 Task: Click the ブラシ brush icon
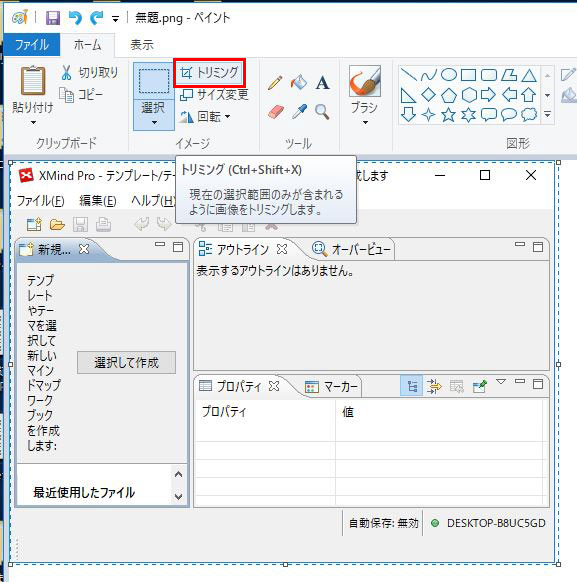[364, 81]
